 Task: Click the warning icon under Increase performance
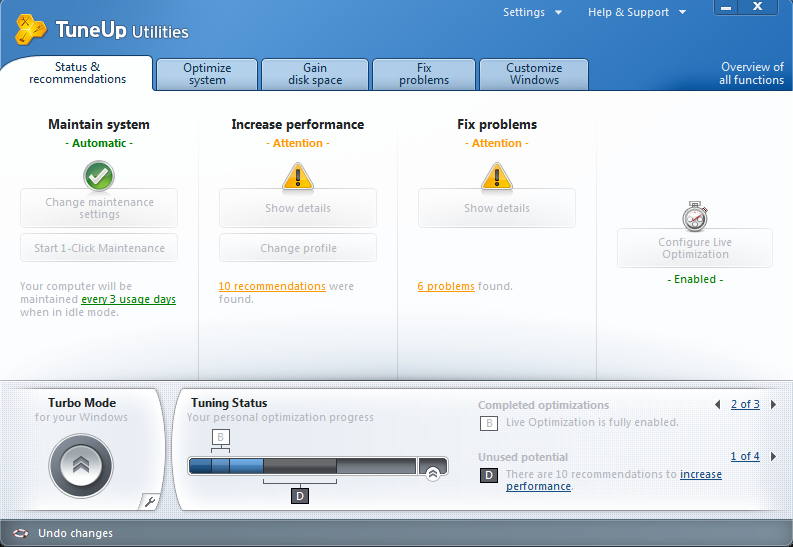point(298,177)
